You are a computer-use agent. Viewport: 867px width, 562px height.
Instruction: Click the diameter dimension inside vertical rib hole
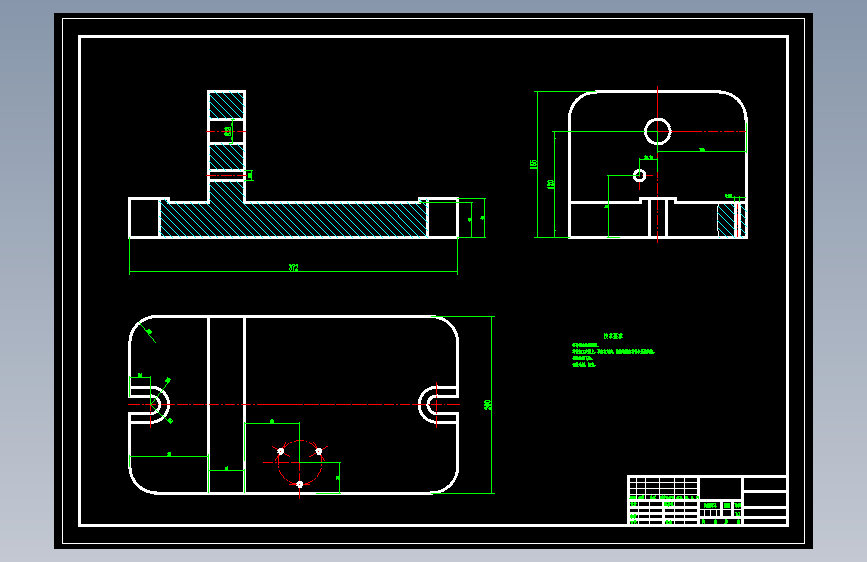pos(228,132)
